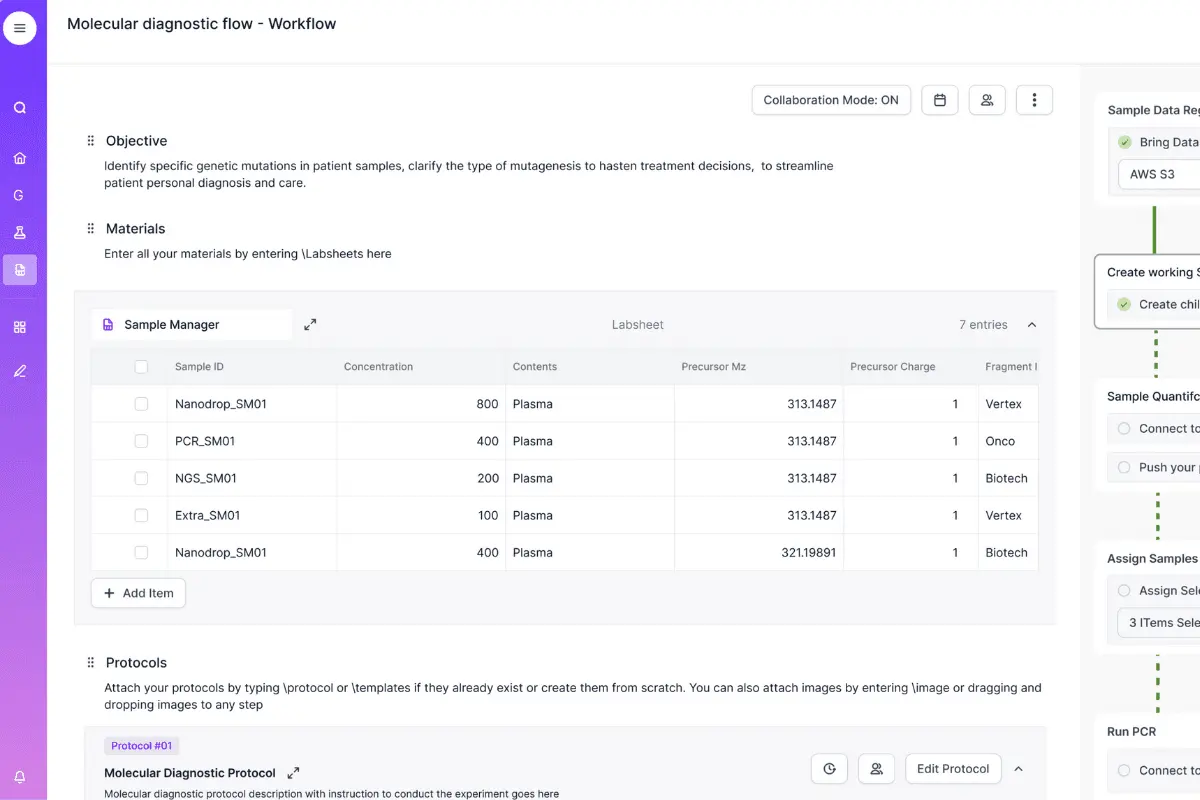Select the PCR_SM01 sample ID cell

coord(252,441)
